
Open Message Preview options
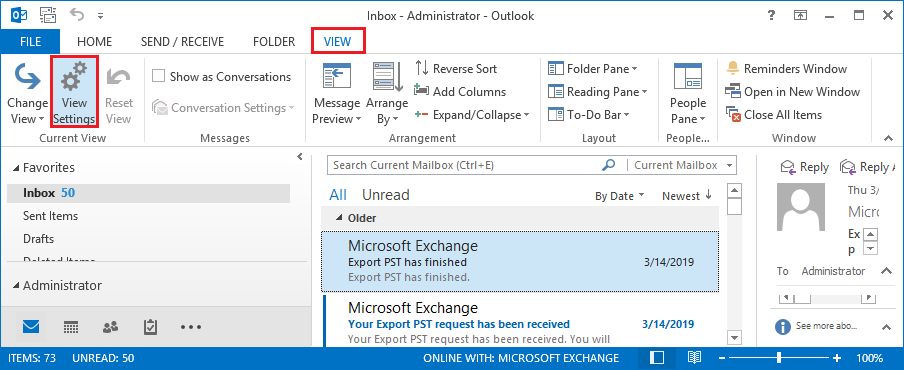(337, 93)
